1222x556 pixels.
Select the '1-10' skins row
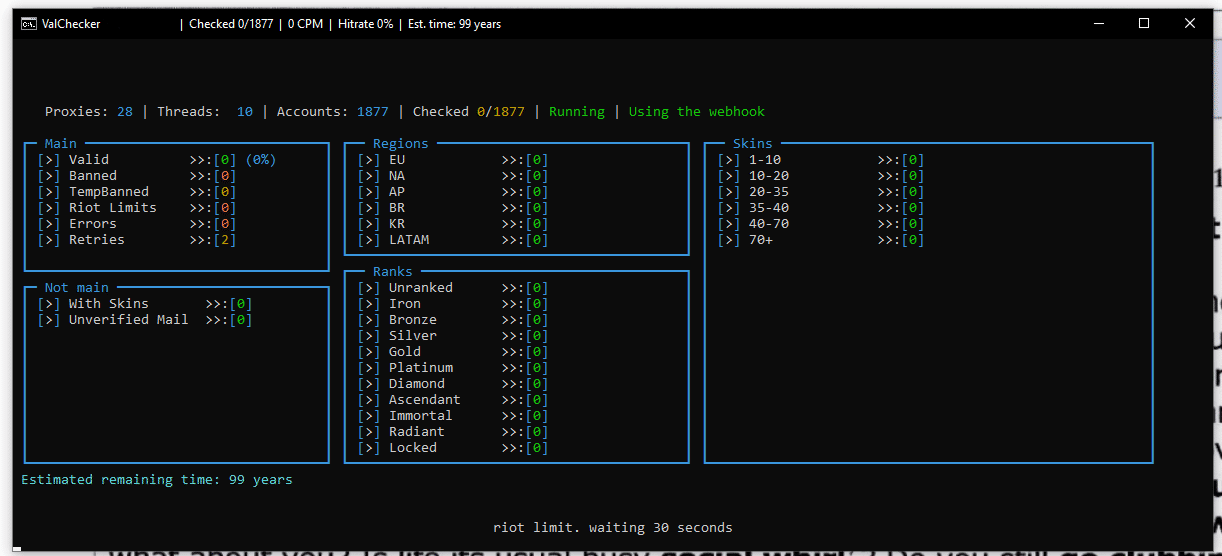click(x=821, y=160)
